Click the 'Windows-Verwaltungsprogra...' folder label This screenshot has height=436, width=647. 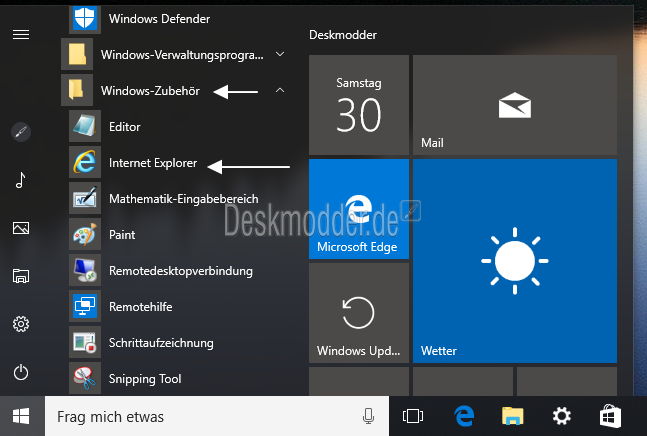(x=182, y=55)
